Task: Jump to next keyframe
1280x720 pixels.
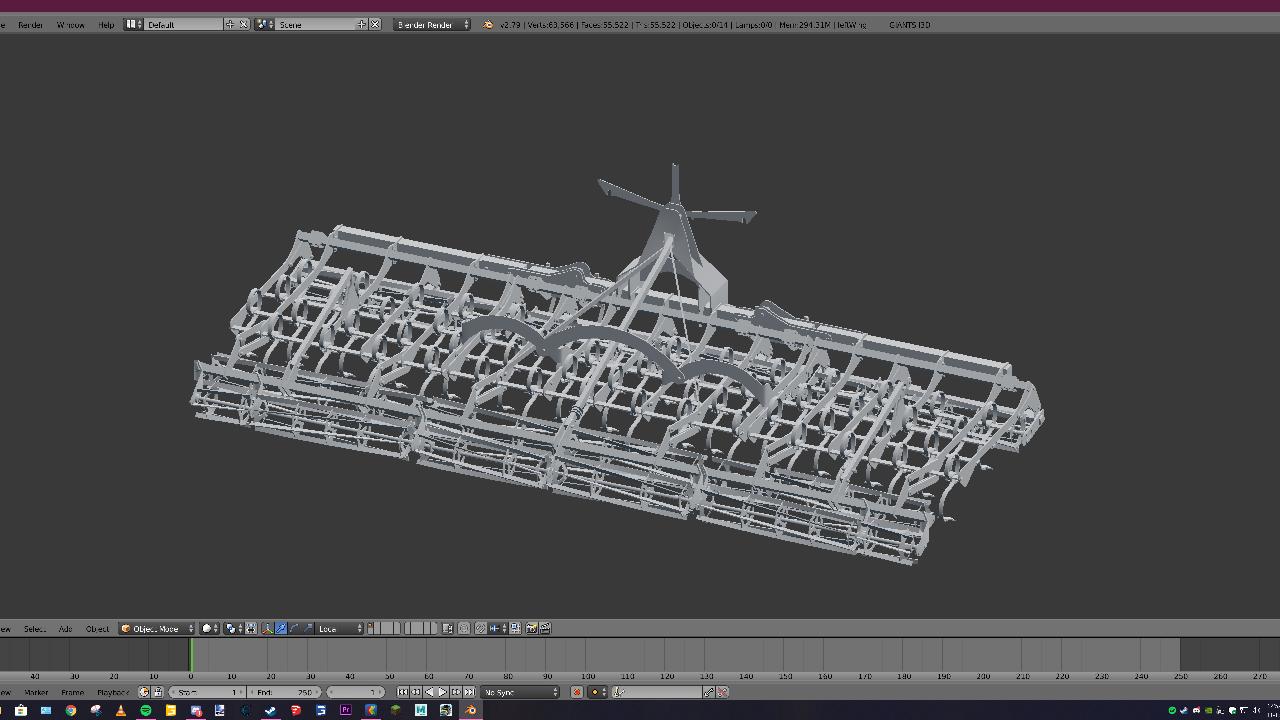Action: [456, 692]
